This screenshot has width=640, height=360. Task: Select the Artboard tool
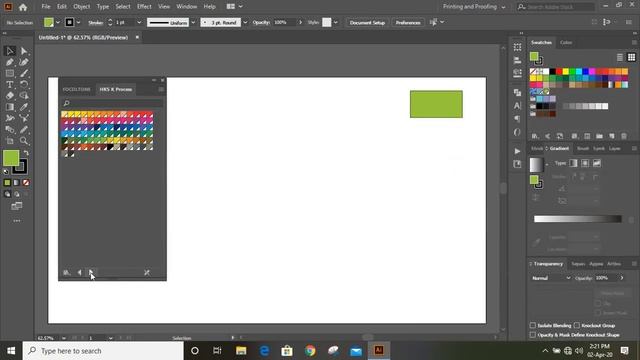10,141
